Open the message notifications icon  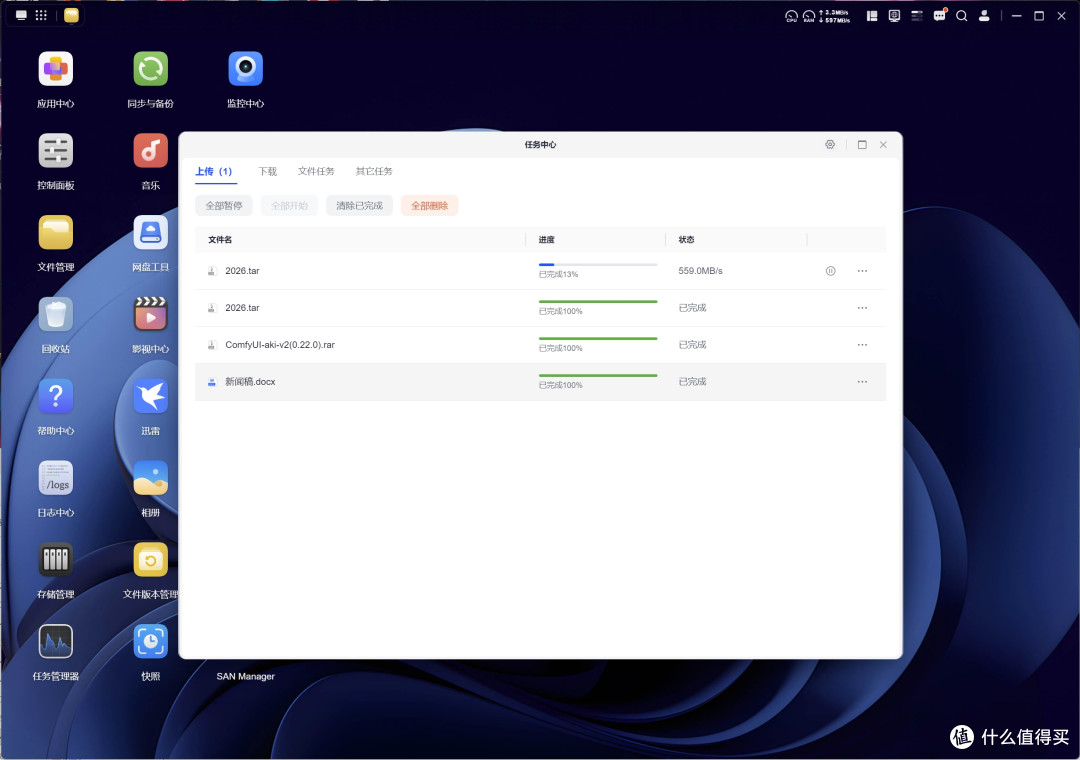pyautogui.click(x=939, y=15)
